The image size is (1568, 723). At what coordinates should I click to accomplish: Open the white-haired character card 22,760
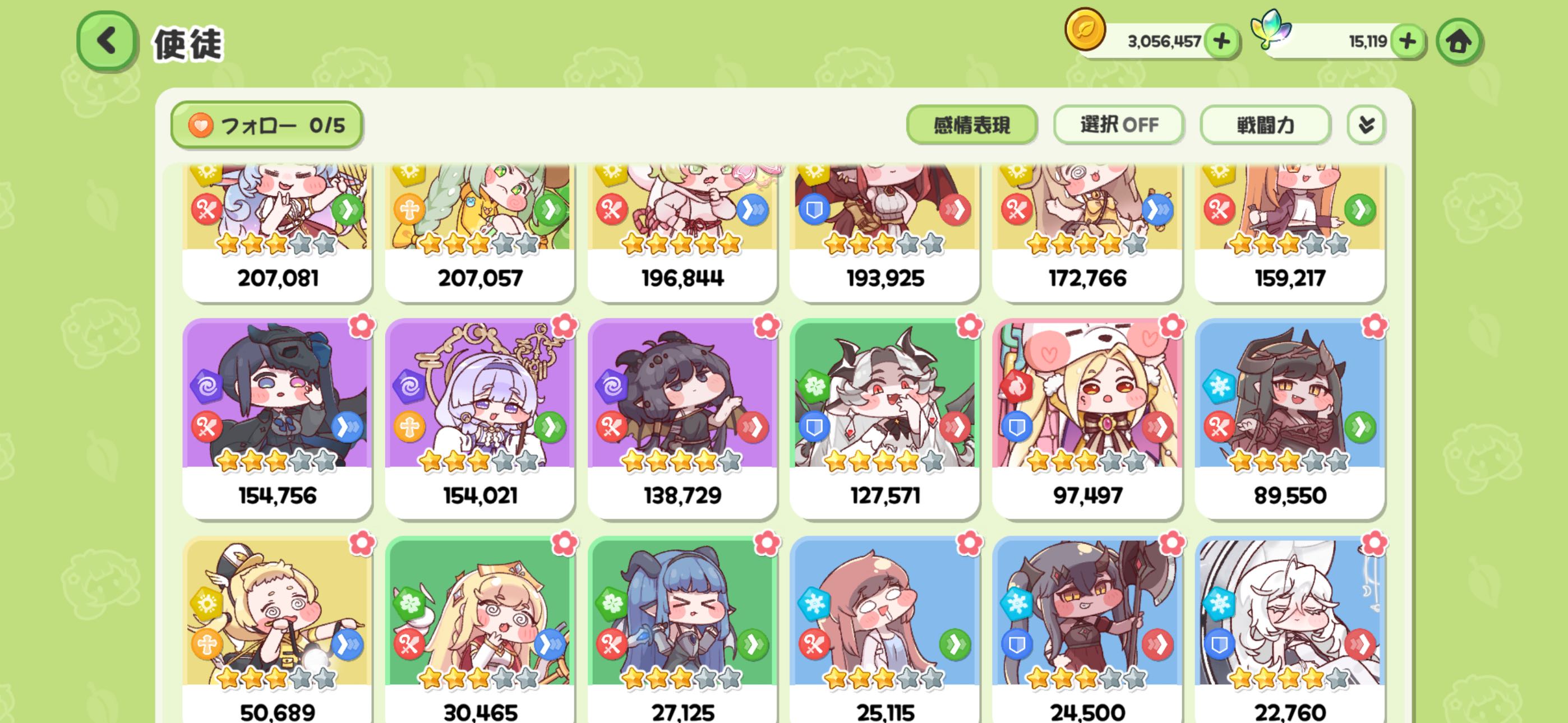(x=1290, y=630)
